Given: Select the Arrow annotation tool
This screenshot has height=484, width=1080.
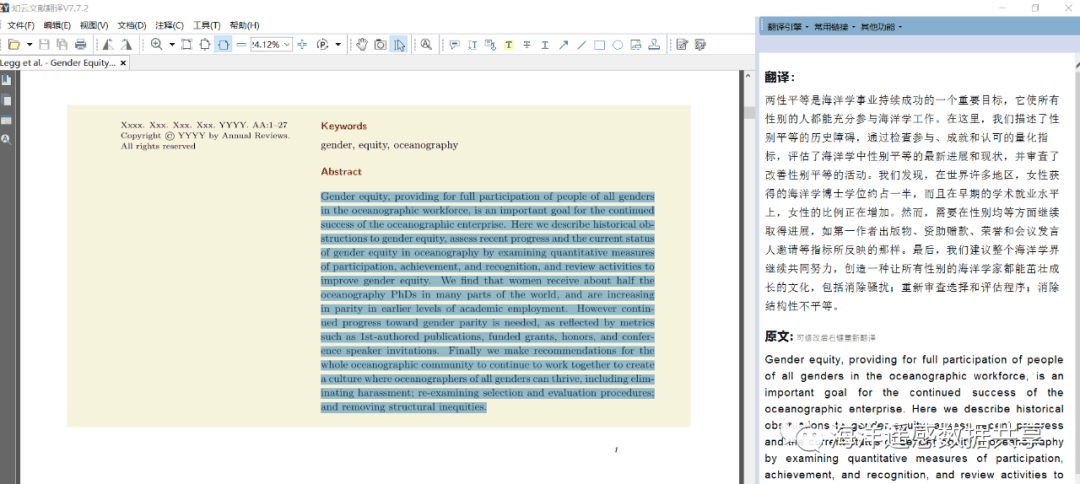Looking at the screenshot, I should pos(563,44).
